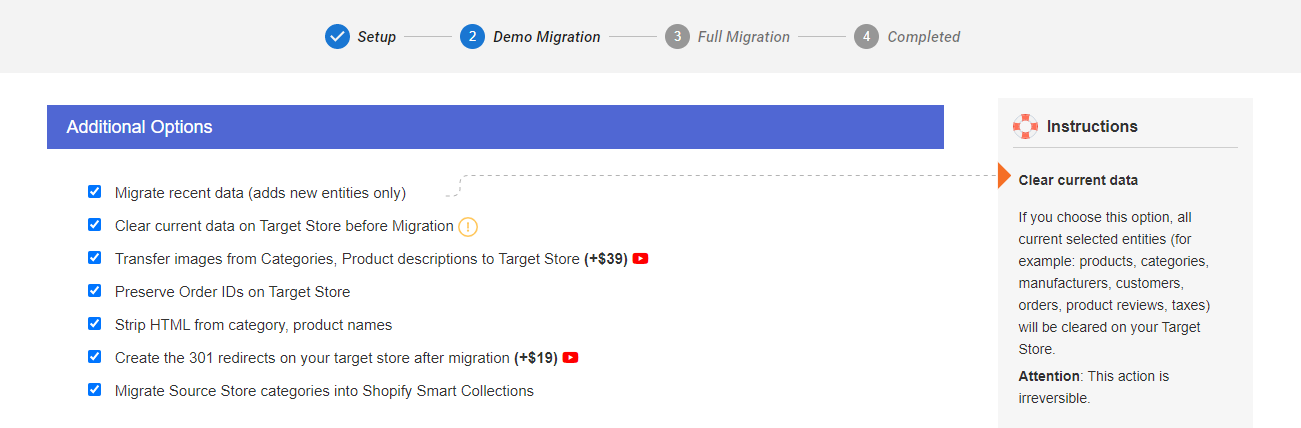Toggle Clear current data on Target Store checkbox
1301x428 pixels.
click(94, 224)
